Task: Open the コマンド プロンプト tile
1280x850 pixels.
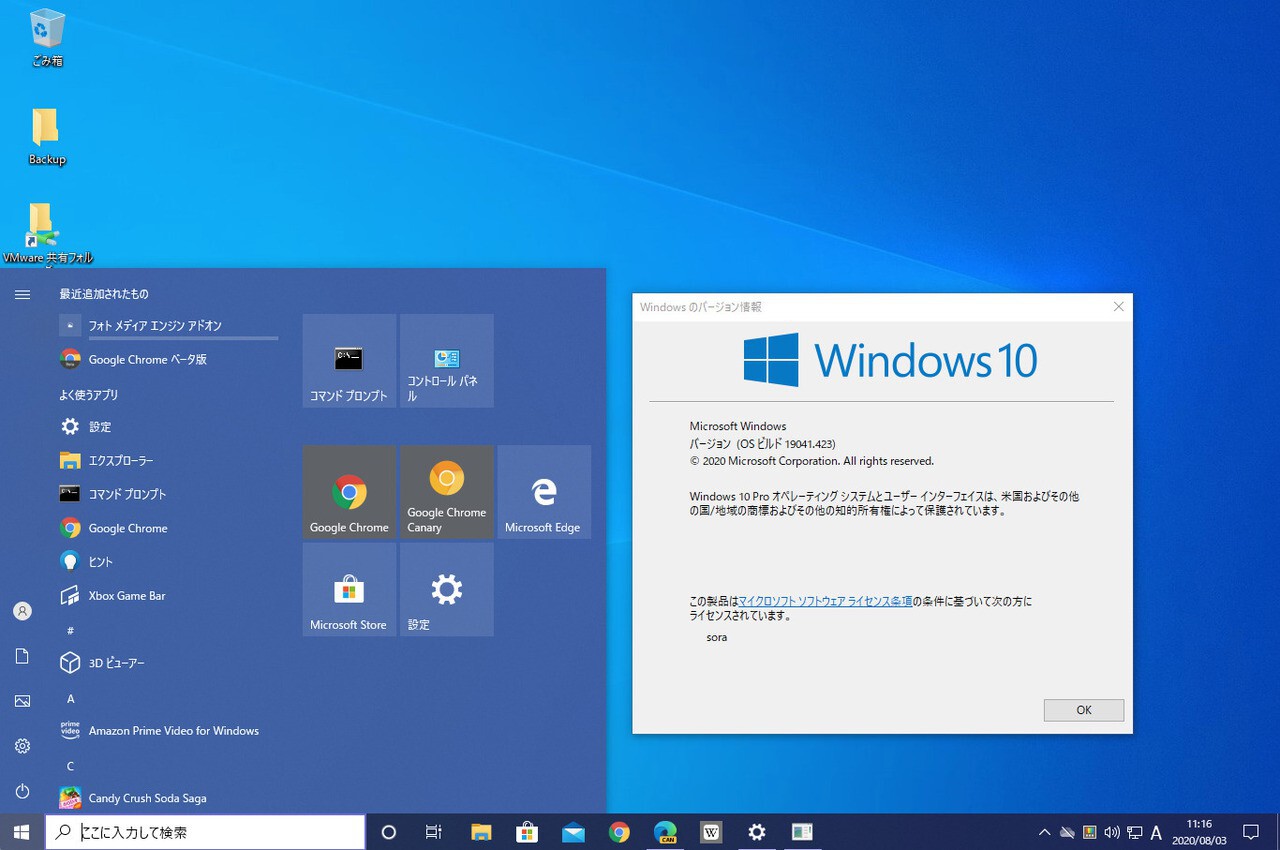Action: [x=349, y=361]
